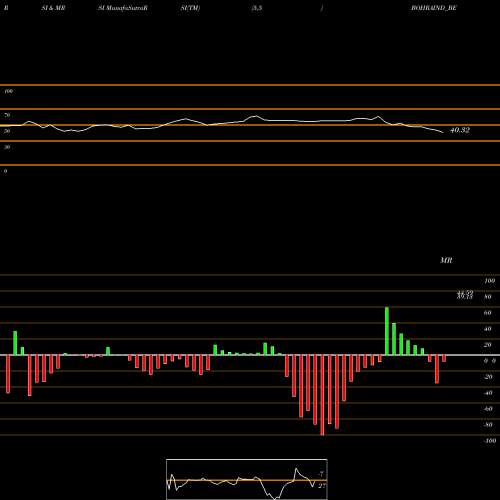The image size is (500, 500).
Task: Click the 27 value in mini chart
Action: coord(321,486)
